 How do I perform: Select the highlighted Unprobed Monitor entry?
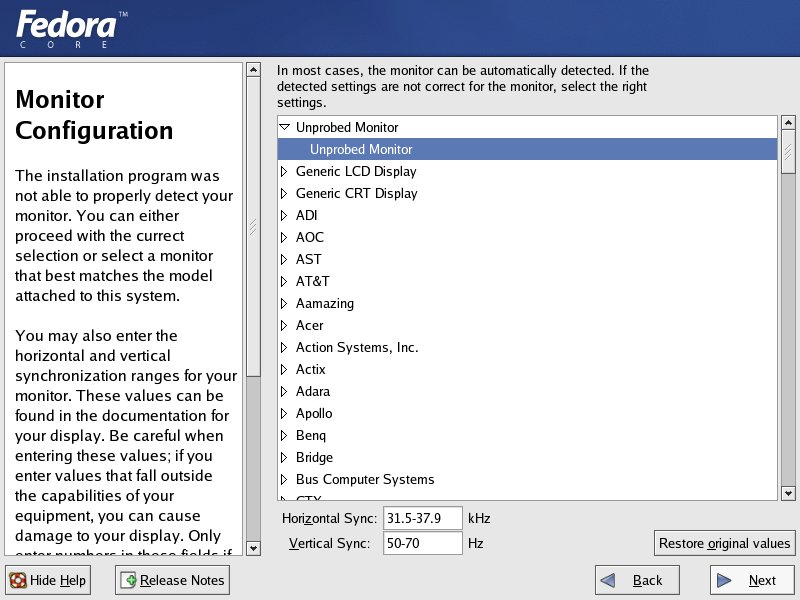[x=361, y=150]
